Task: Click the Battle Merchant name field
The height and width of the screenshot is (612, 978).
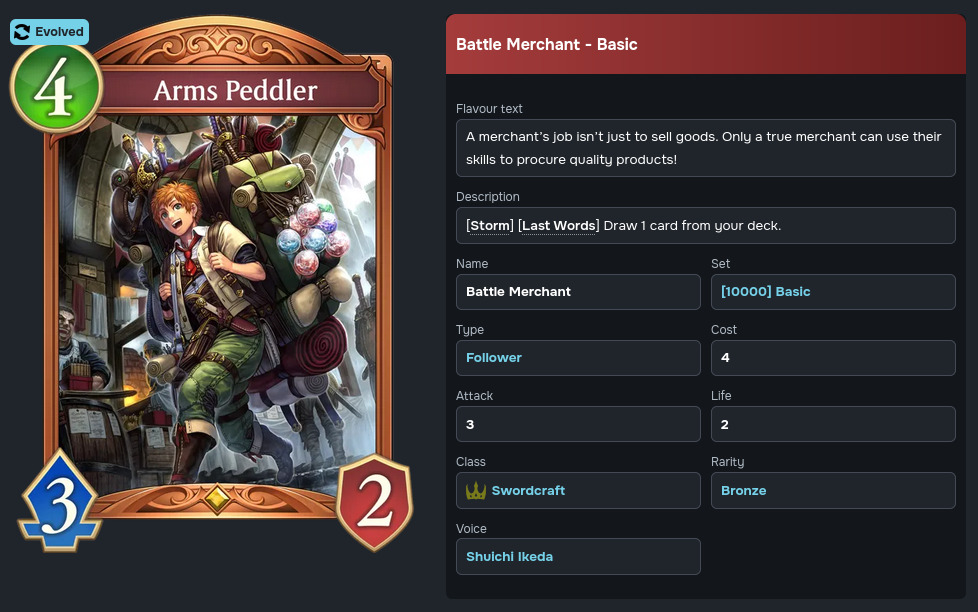Action: tap(578, 292)
